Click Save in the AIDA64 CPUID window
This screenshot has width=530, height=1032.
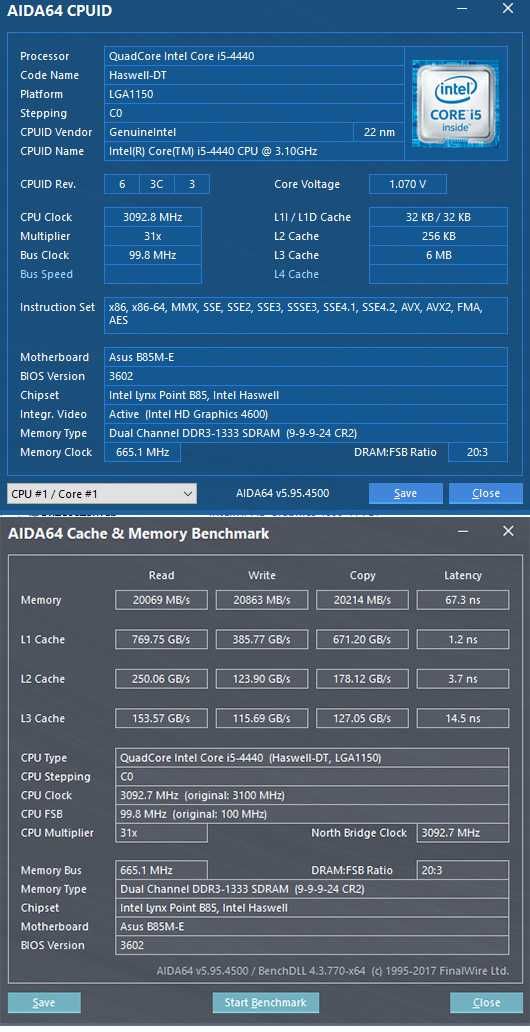[x=406, y=494]
